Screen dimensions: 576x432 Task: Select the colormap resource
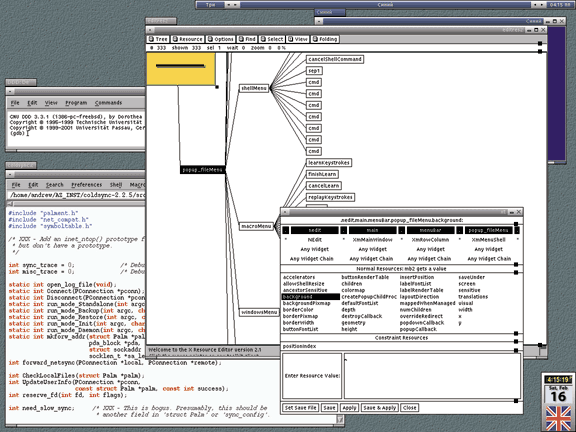[353, 290]
